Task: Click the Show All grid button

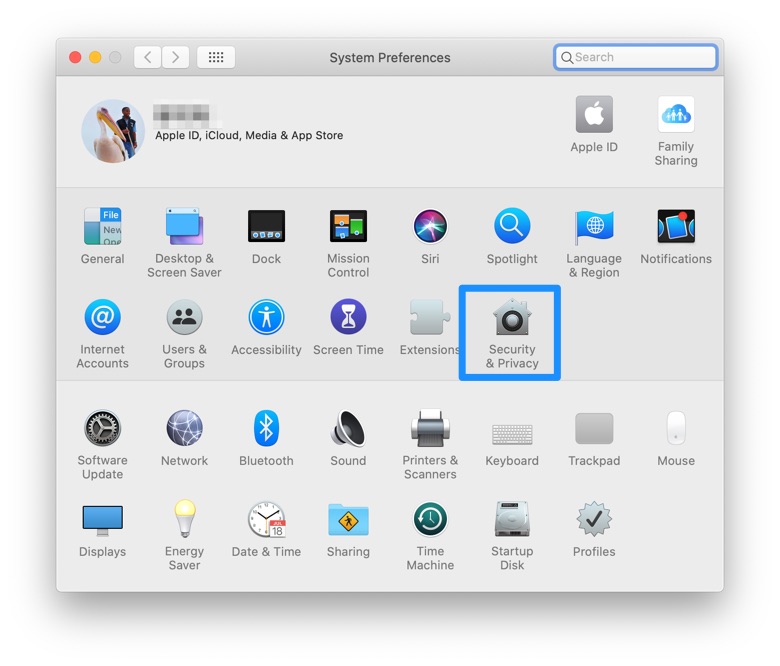Action: [216, 57]
